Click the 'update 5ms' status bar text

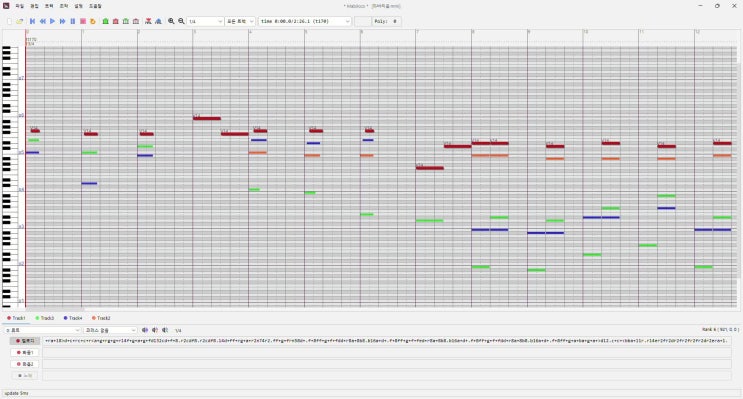16,393
